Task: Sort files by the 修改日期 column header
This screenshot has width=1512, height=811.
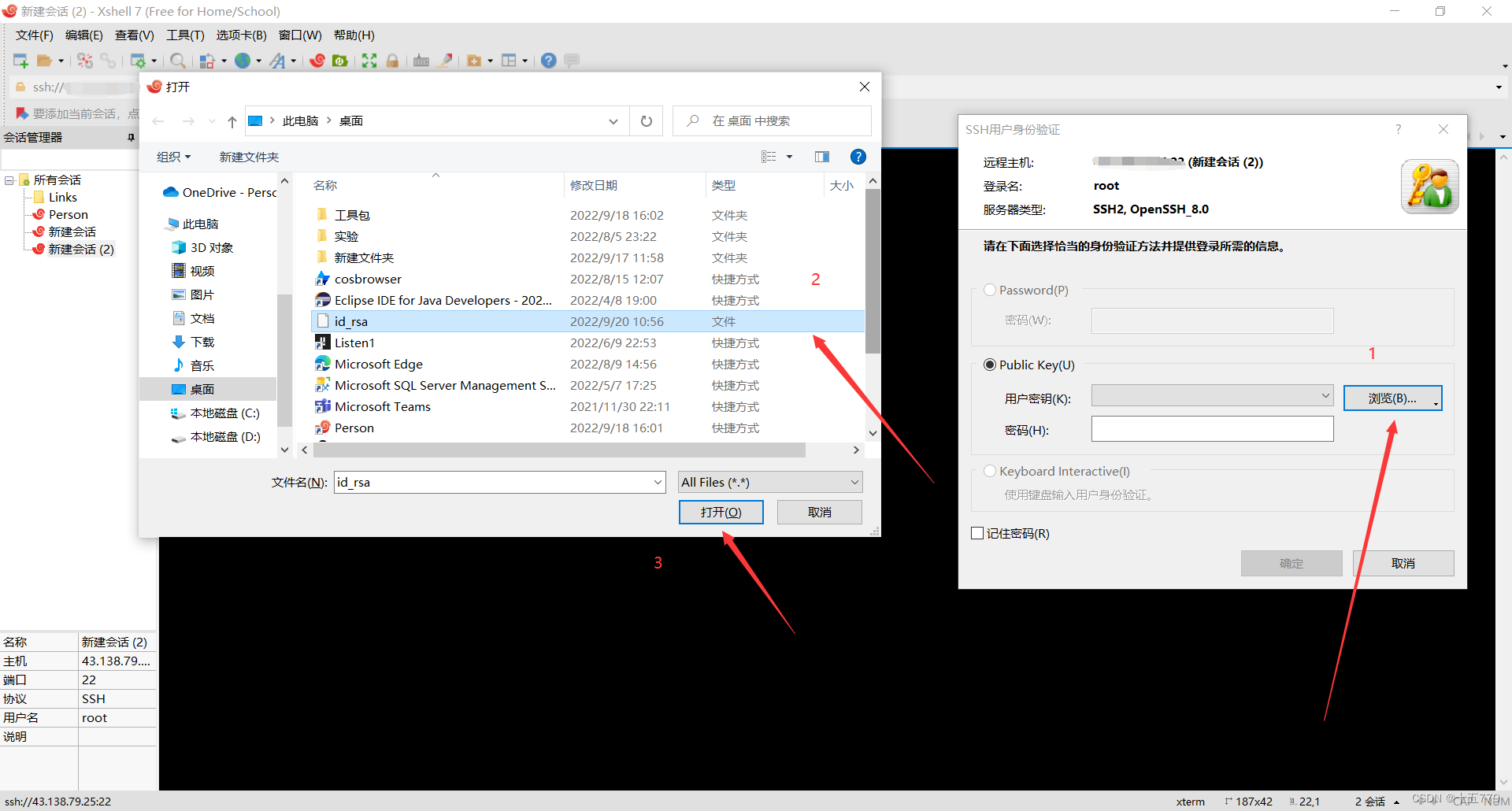Action: pyautogui.click(x=594, y=186)
